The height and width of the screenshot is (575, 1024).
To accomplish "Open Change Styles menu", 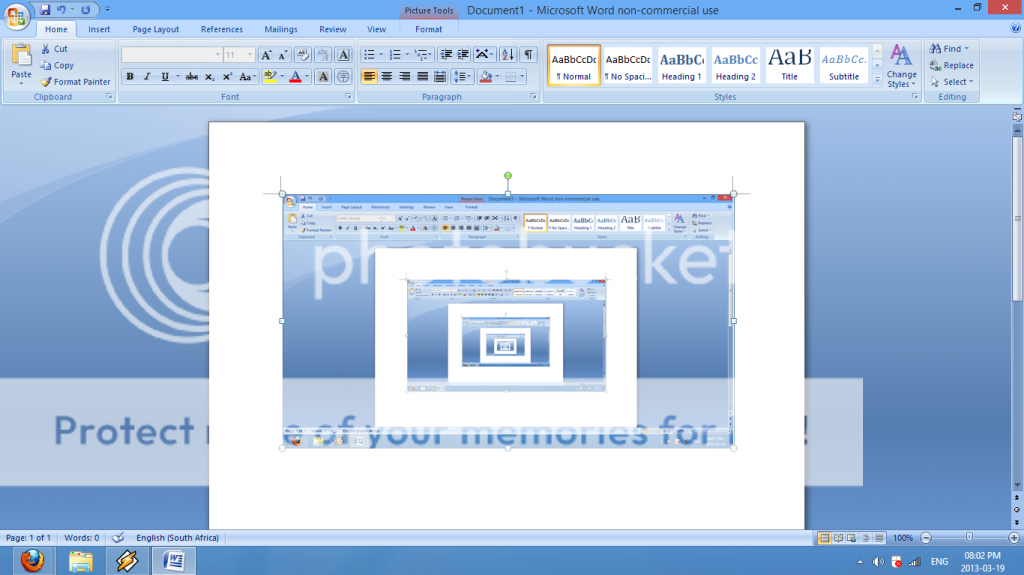I will [901, 65].
